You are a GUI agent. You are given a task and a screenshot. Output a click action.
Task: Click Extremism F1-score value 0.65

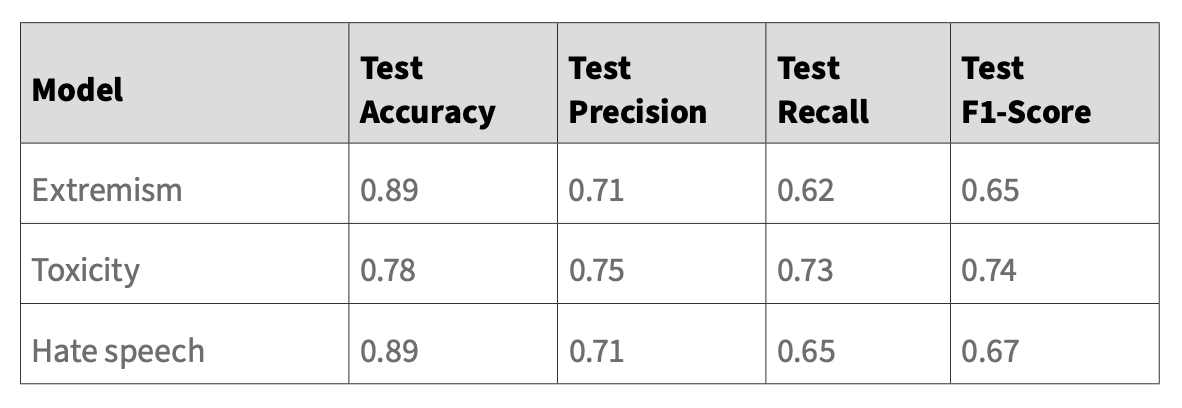990,190
